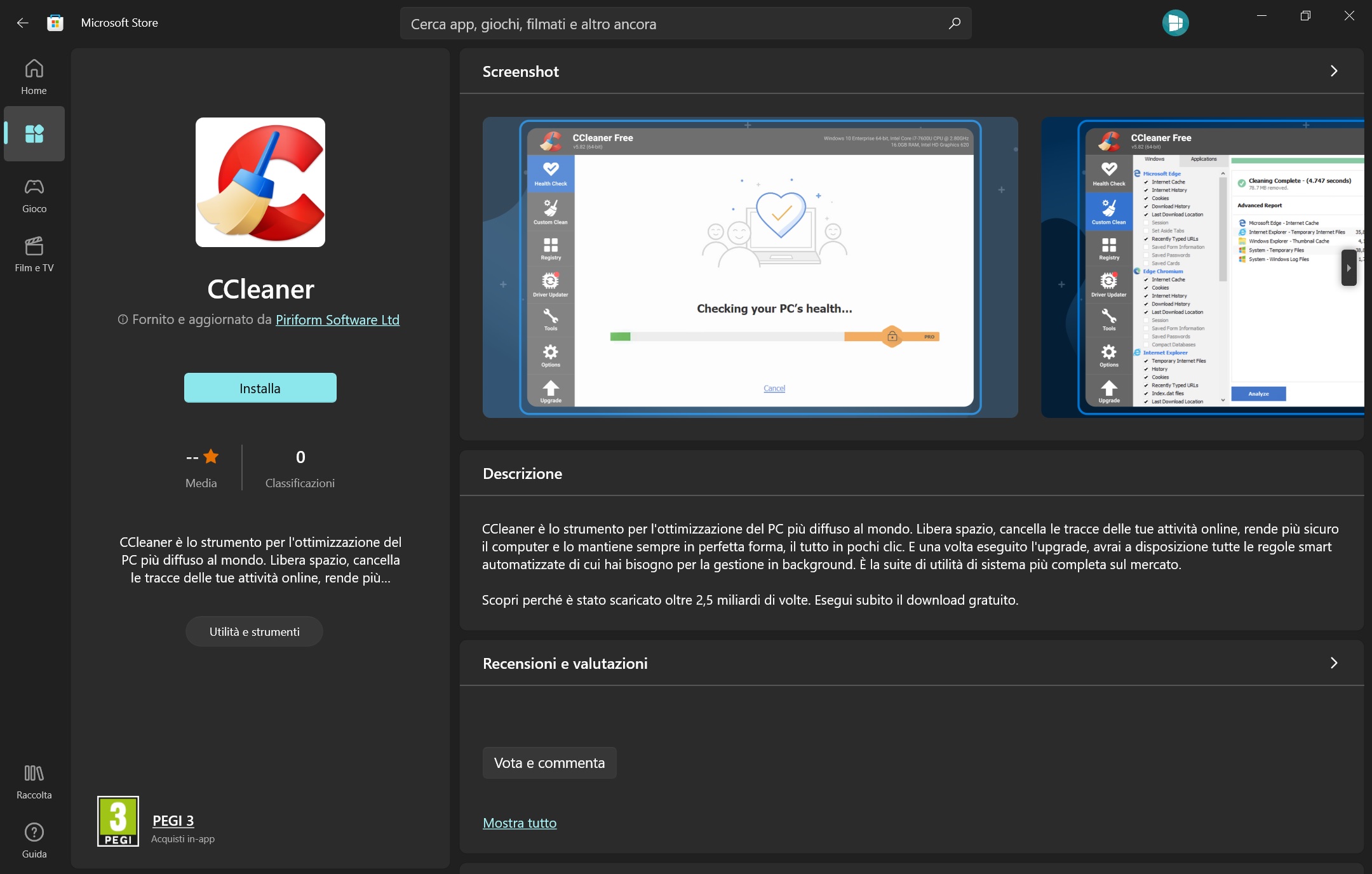Click the Screenshot heading text
The height and width of the screenshot is (874, 1372).
[x=521, y=72]
